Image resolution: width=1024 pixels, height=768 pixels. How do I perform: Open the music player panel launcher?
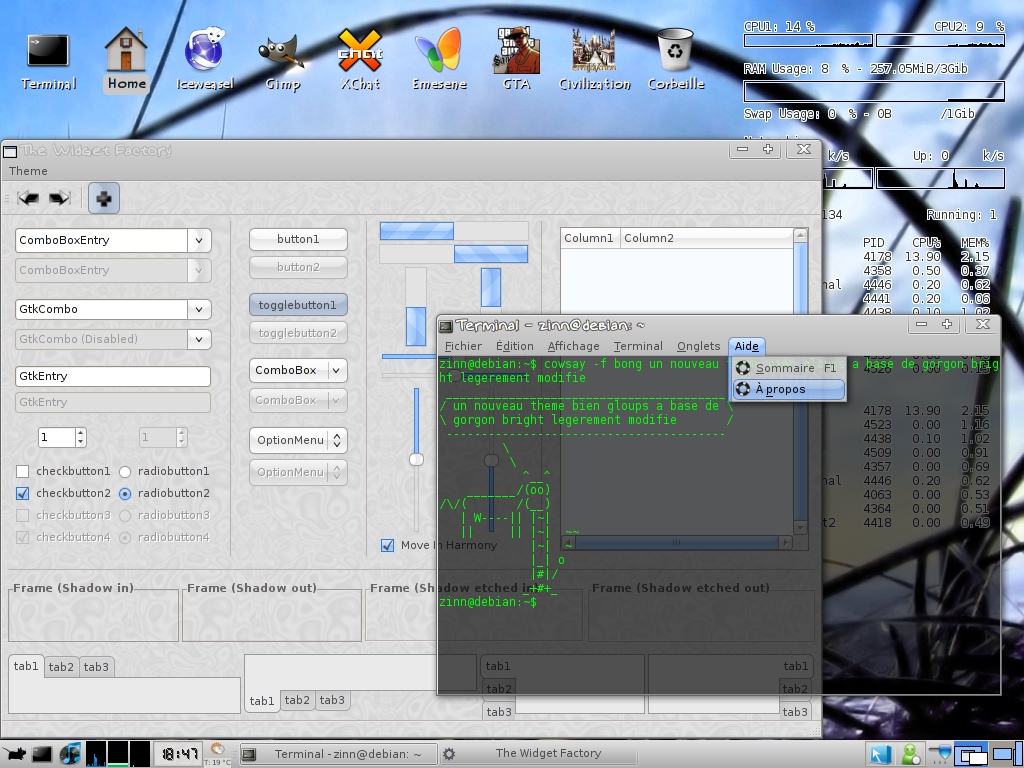click(70, 754)
